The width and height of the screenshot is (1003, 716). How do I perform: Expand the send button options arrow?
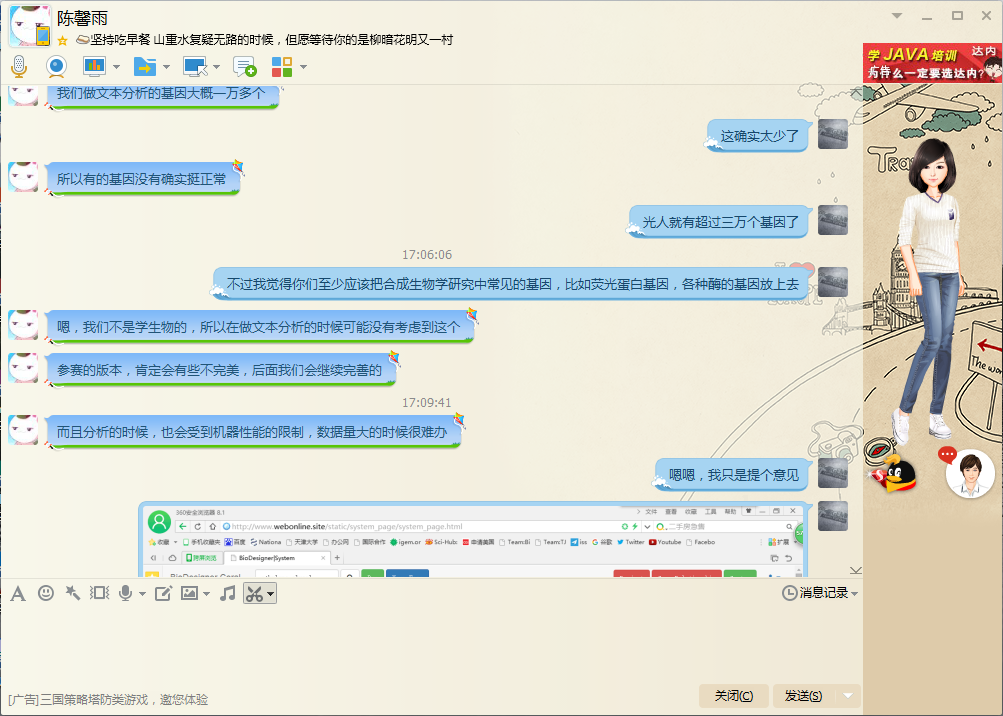tap(848, 696)
